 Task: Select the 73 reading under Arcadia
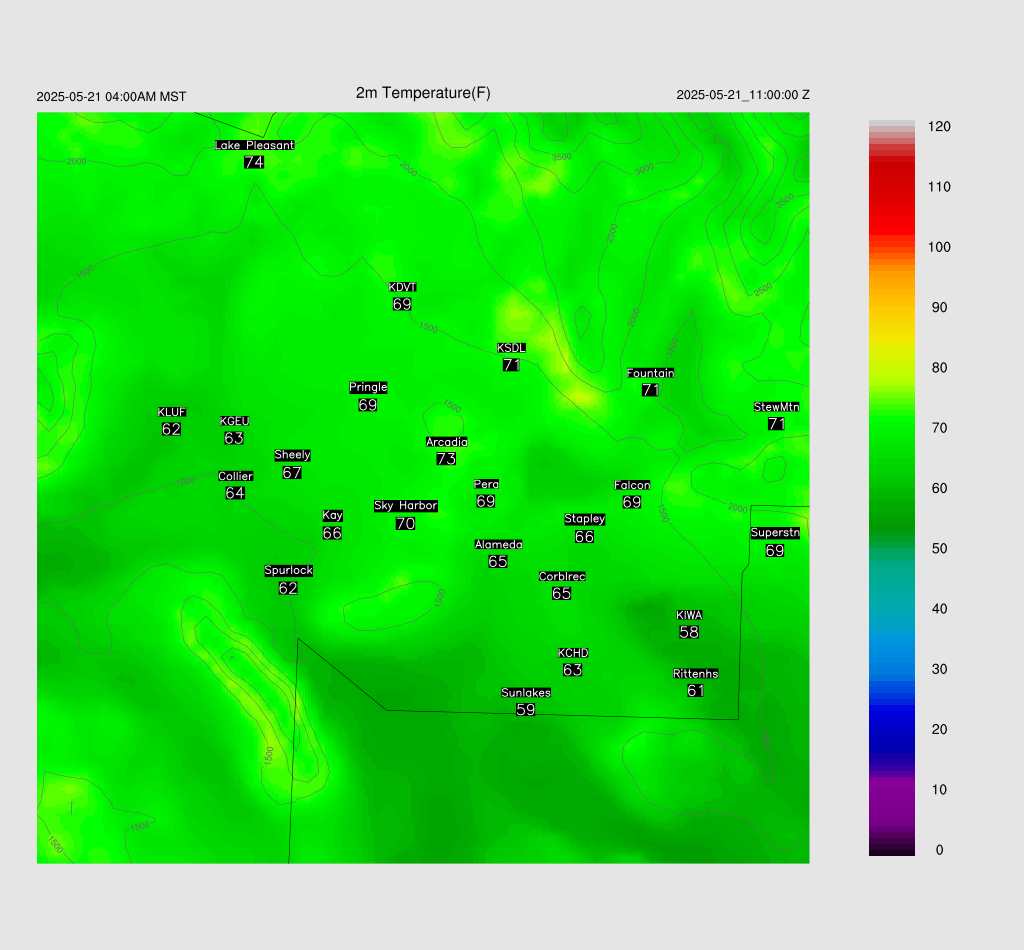[446, 459]
